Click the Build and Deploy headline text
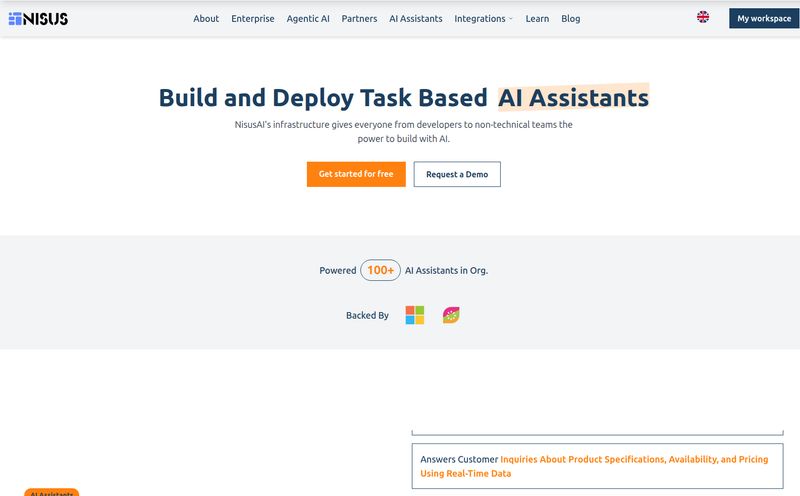 tap(404, 97)
